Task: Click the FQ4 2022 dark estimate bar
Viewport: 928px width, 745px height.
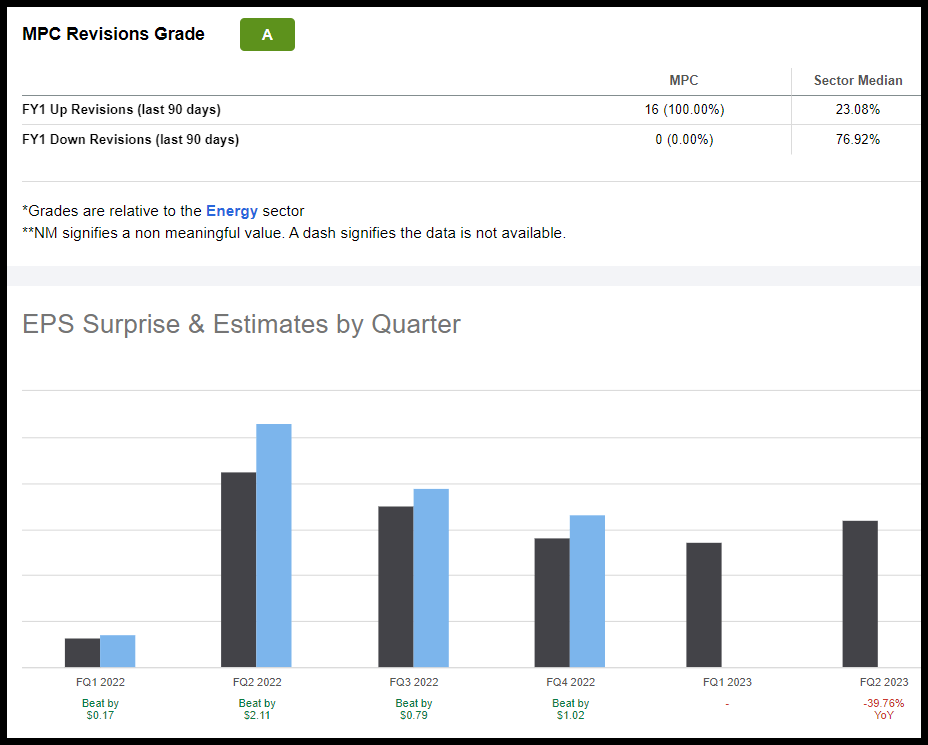Action: coord(552,603)
